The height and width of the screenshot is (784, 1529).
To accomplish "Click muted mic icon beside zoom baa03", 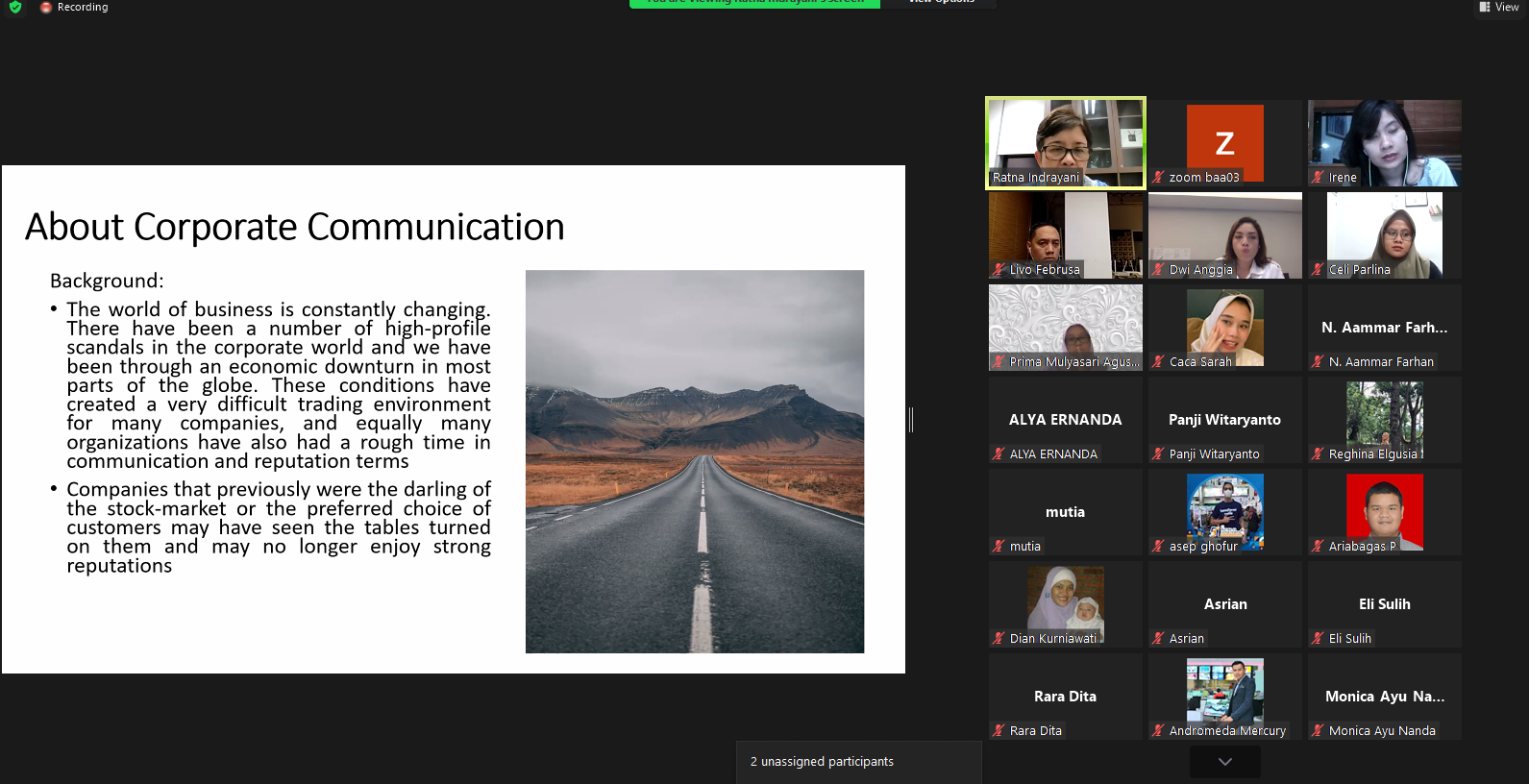I will 1159,177.
